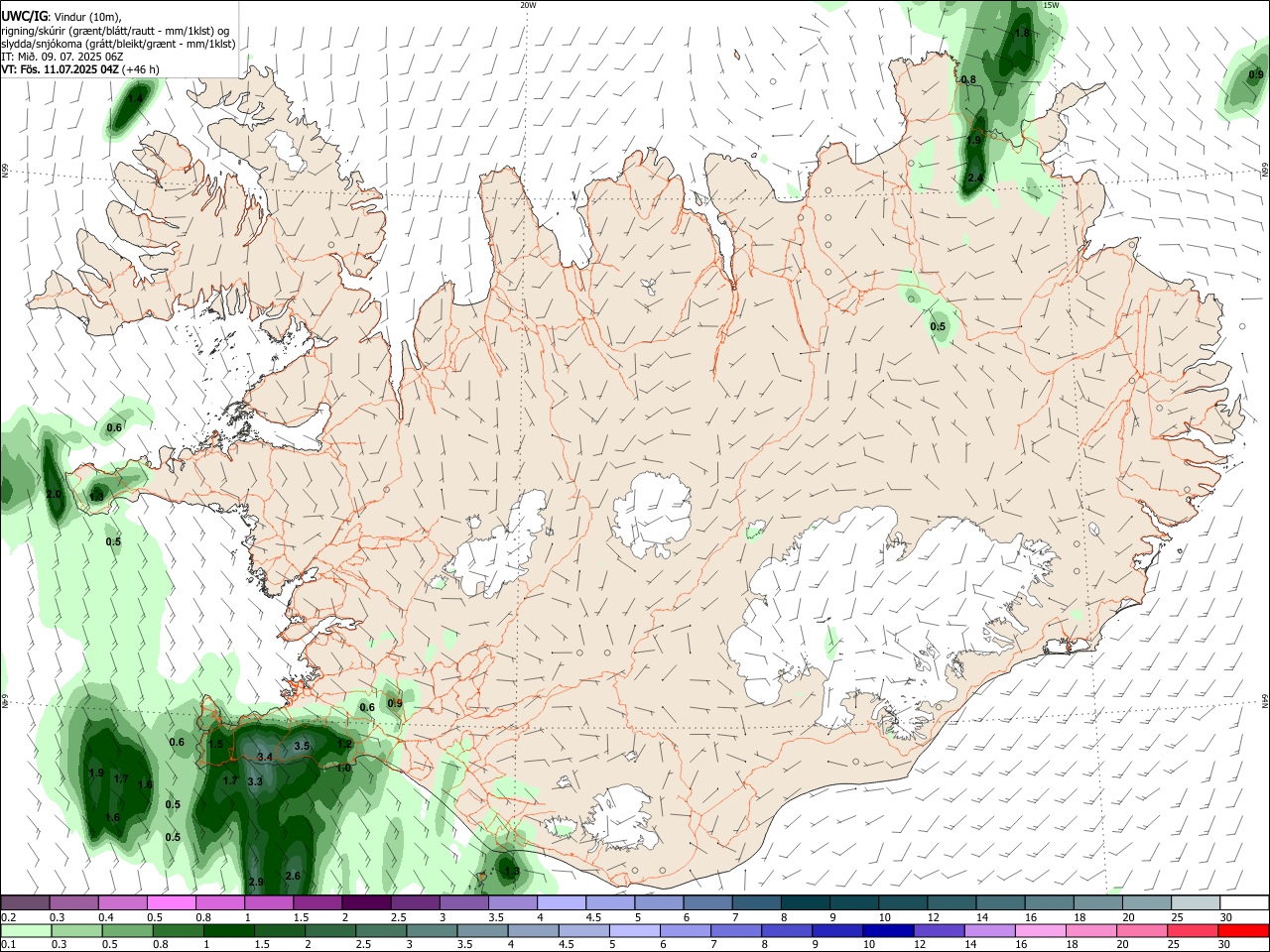Click the 2.4 rain value on the map
This screenshot has height=952, width=1270.
pyautogui.click(x=975, y=178)
